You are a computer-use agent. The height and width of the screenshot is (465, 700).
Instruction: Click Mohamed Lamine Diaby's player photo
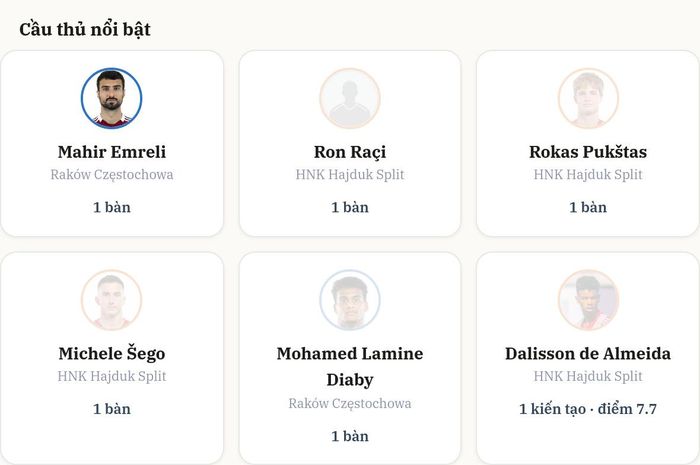[x=350, y=300]
